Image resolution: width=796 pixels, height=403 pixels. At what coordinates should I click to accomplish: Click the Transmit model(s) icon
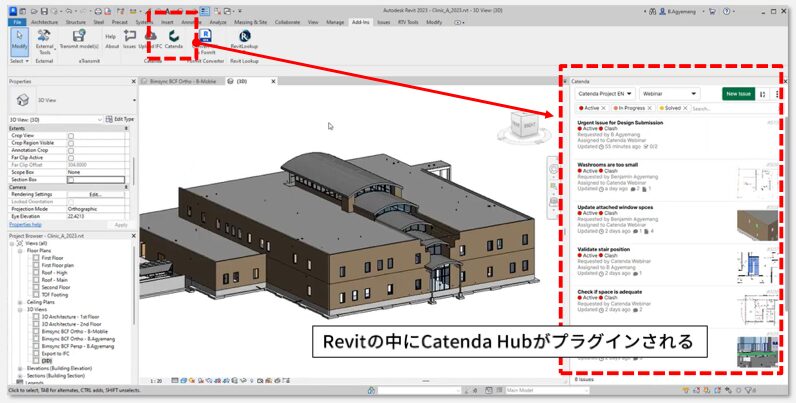(x=82, y=38)
